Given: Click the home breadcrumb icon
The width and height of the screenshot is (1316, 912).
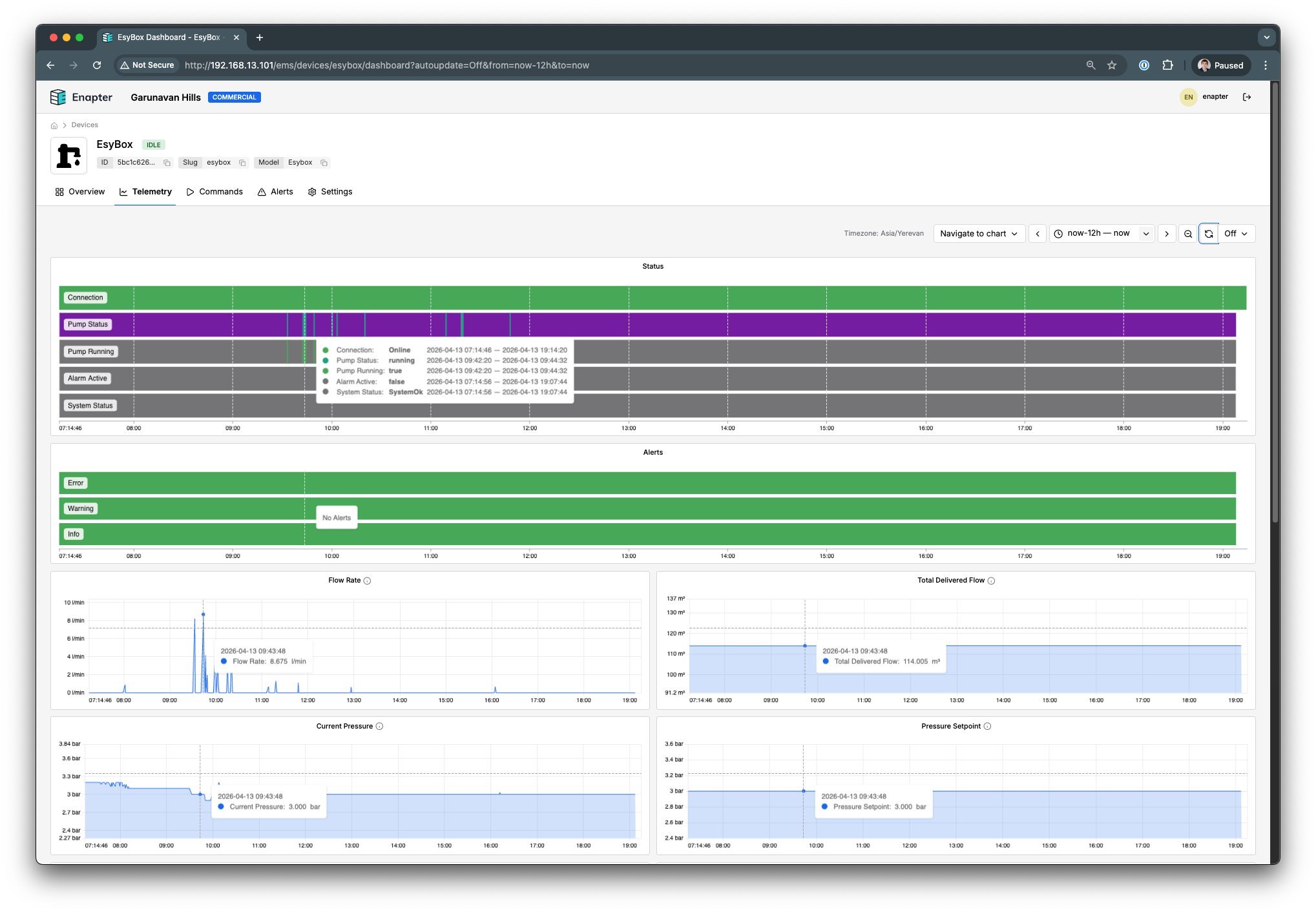Looking at the screenshot, I should pyautogui.click(x=54, y=125).
